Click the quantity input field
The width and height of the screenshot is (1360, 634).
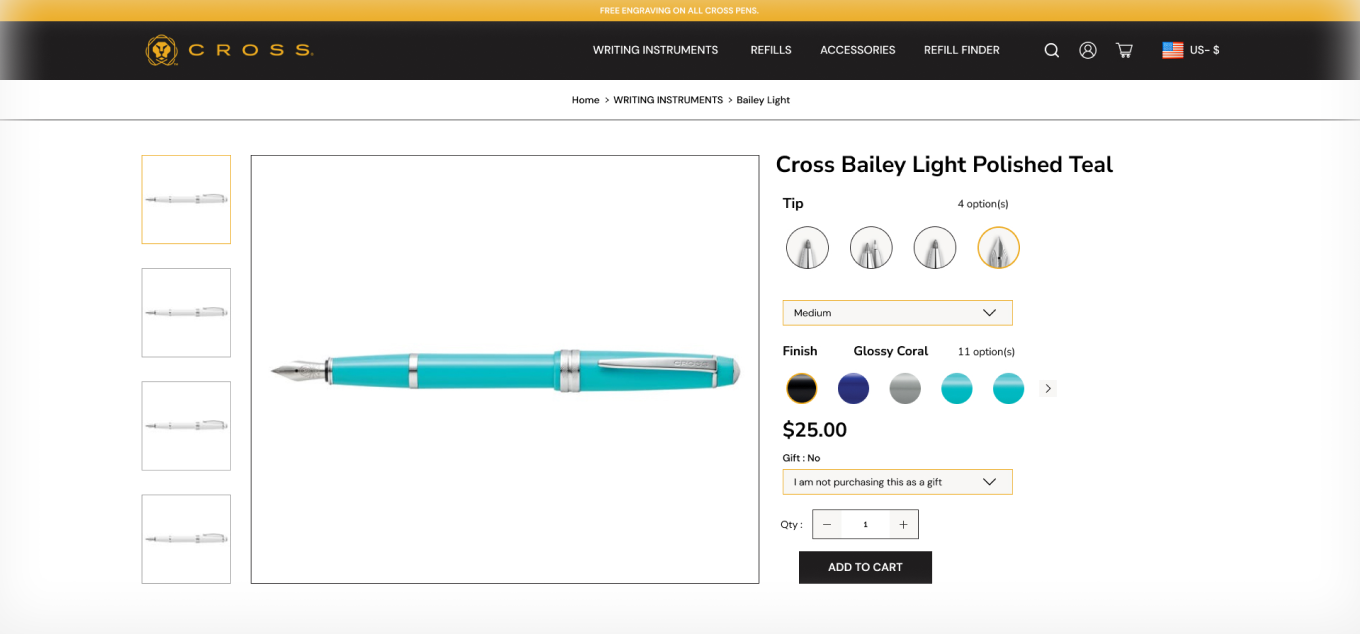(865, 525)
